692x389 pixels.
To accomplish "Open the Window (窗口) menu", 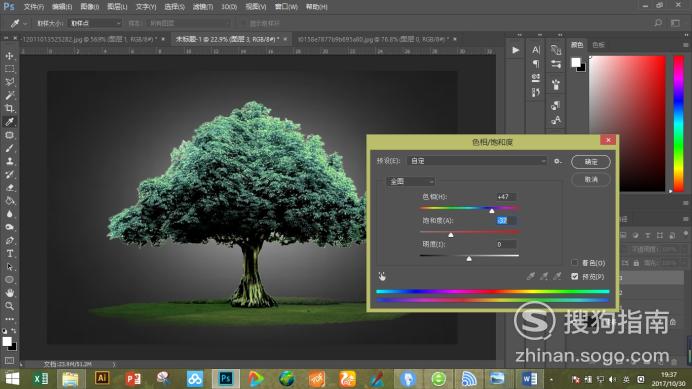I will coord(286,7).
